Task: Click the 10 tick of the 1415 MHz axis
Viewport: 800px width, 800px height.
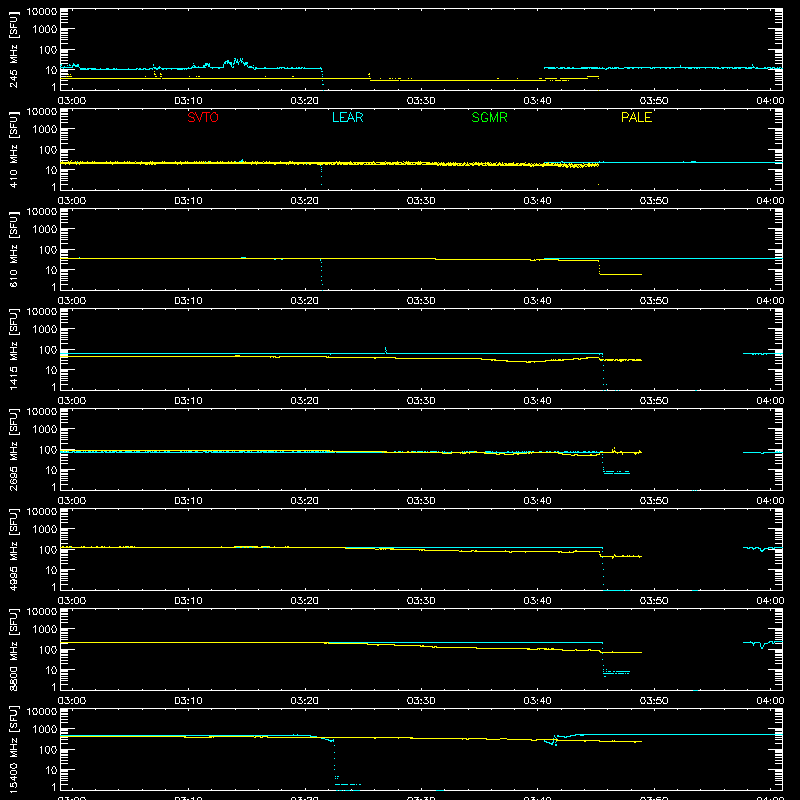Action: pos(52,370)
